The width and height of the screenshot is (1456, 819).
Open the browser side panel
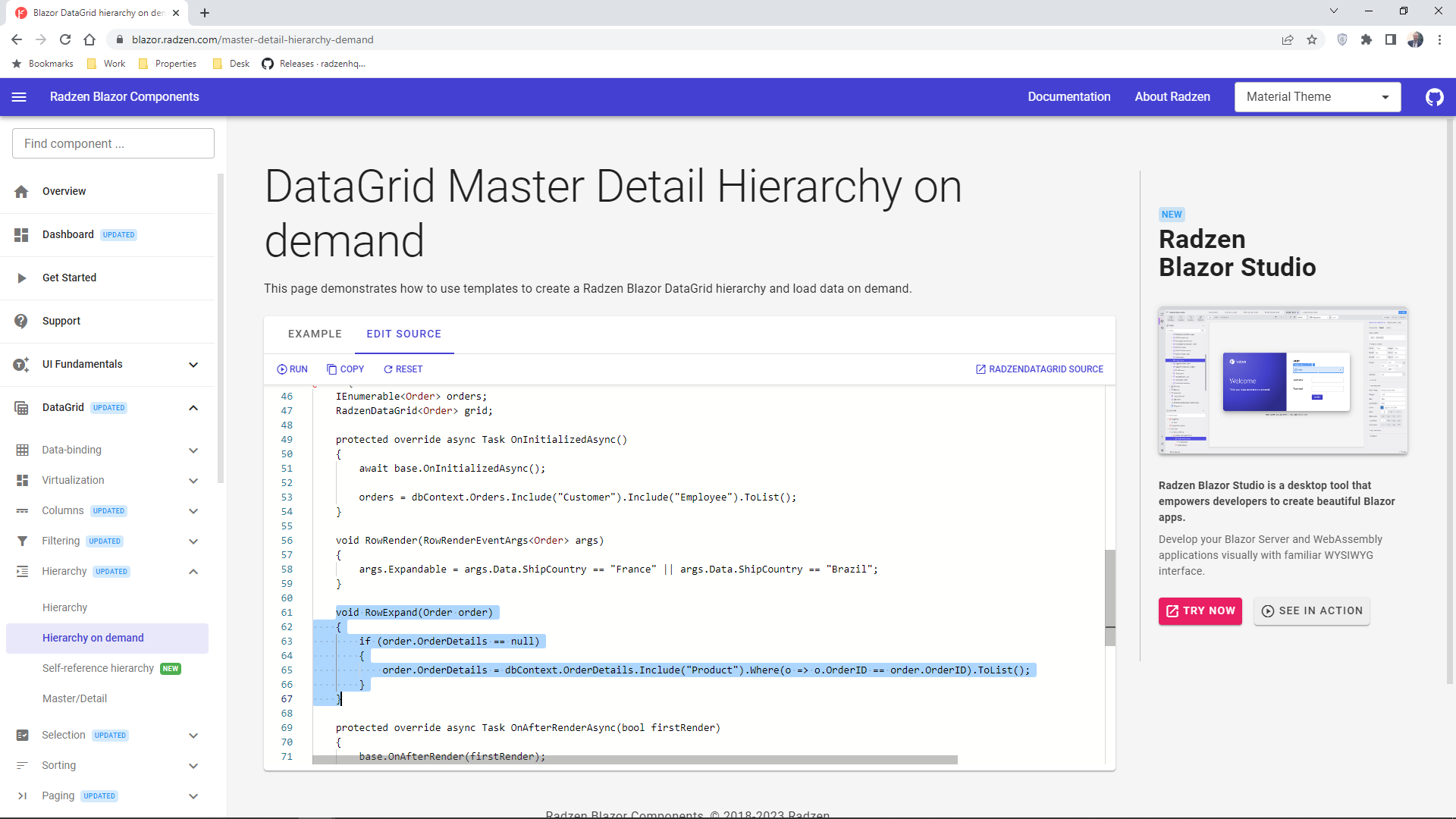point(1391,39)
